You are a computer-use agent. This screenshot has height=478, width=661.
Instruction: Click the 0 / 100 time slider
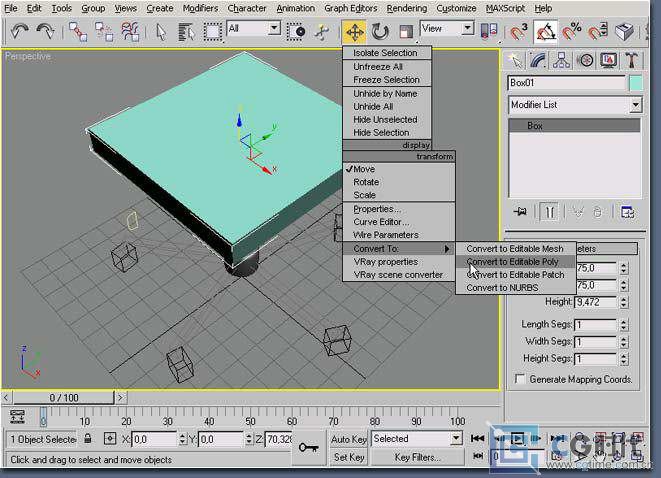click(x=64, y=397)
